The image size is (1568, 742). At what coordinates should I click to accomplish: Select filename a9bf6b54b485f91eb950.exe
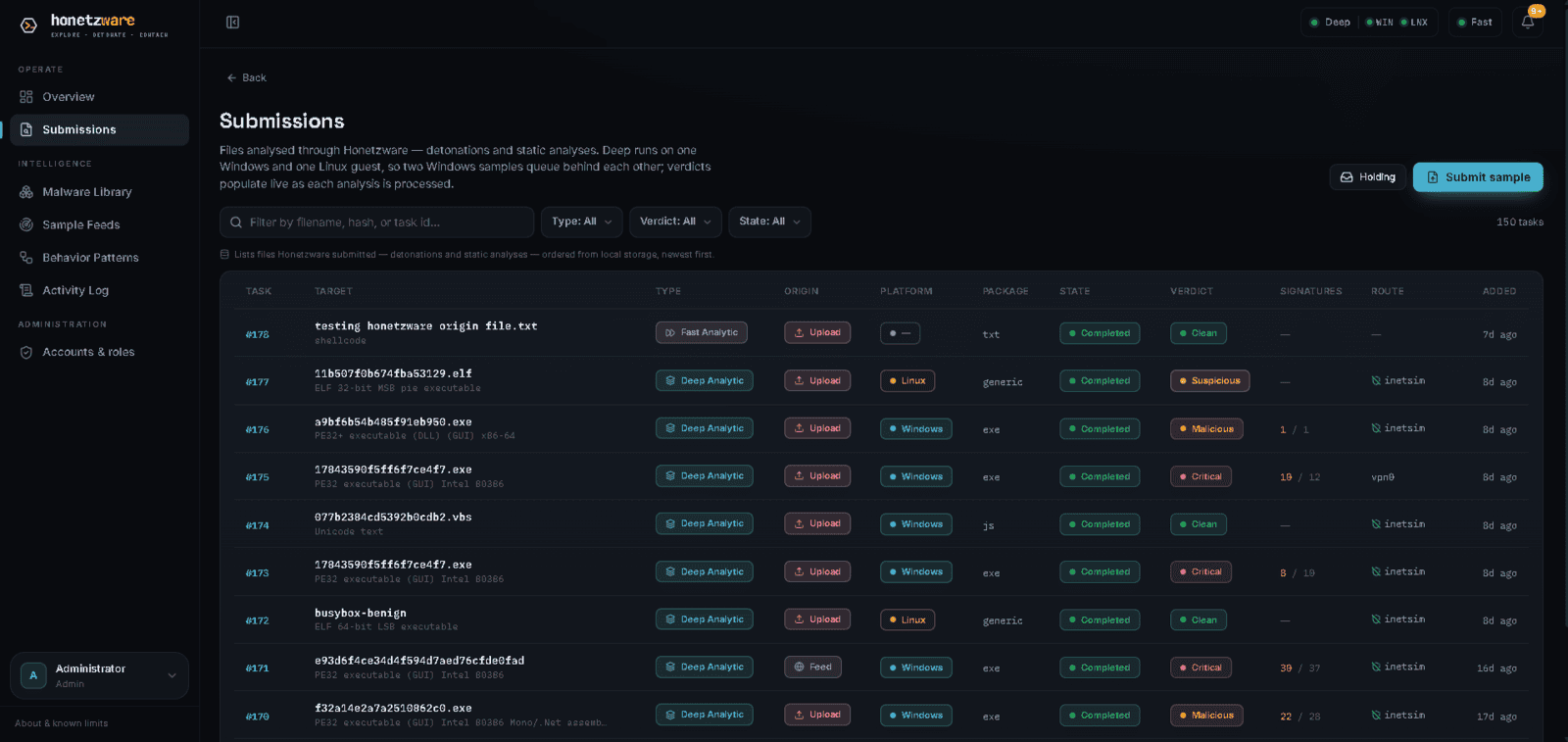click(x=393, y=421)
